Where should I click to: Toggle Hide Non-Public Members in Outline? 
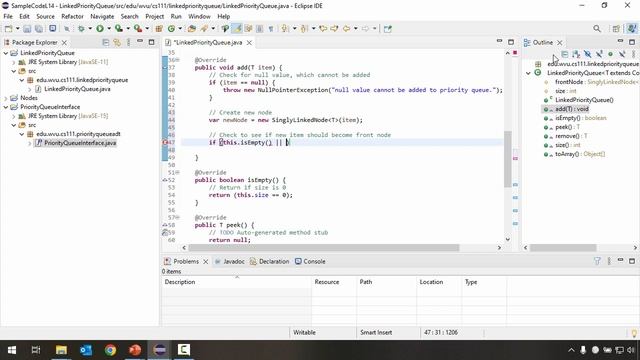tap(610, 54)
